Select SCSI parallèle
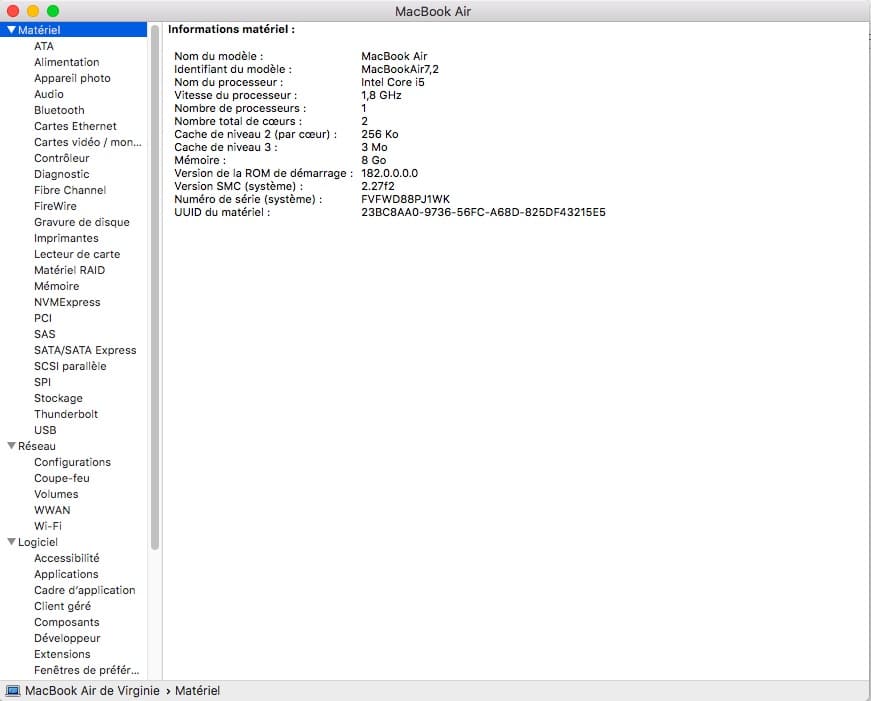 click(70, 366)
